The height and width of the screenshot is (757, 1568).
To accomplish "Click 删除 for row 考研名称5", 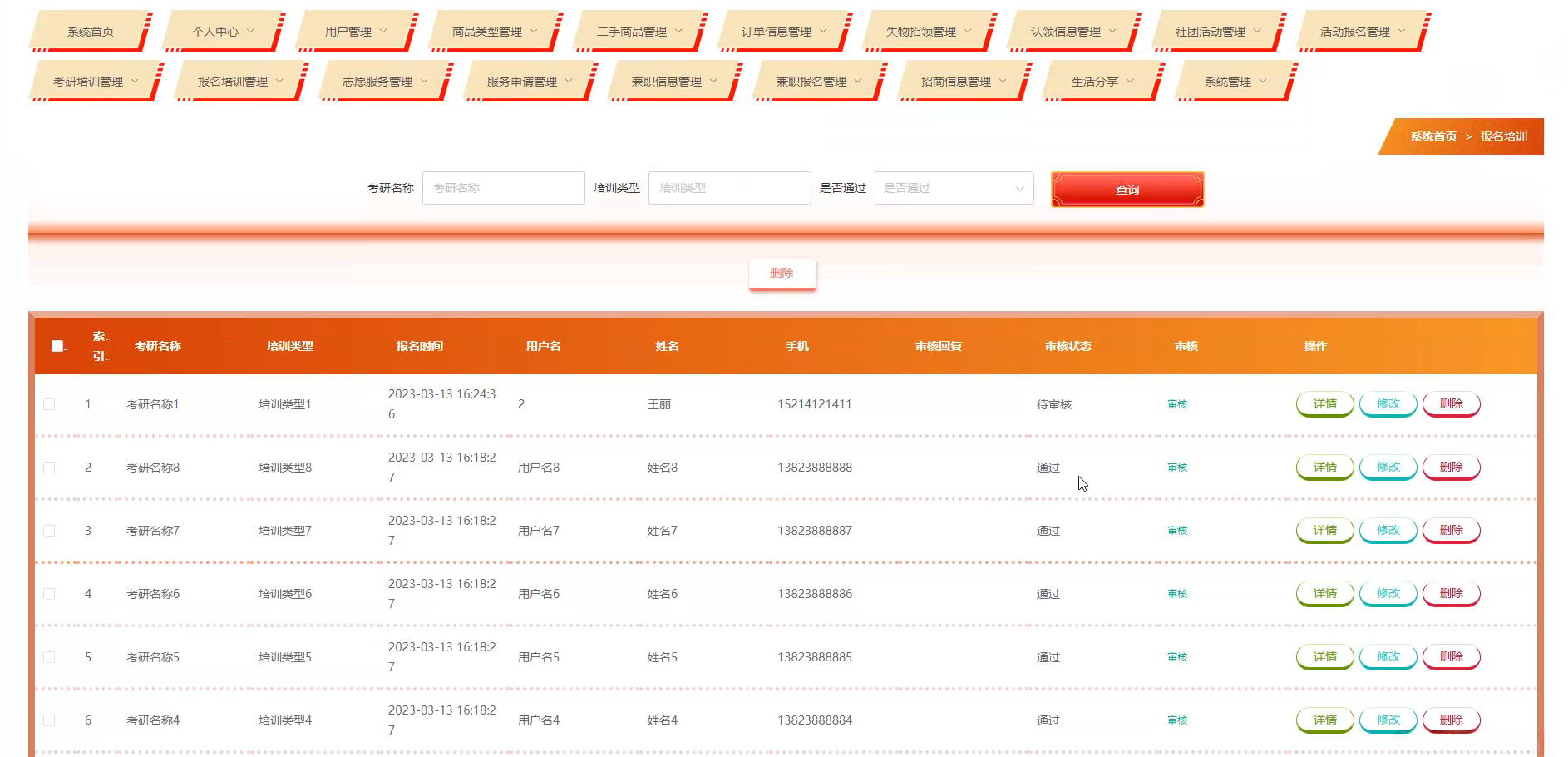I will point(1452,657).
